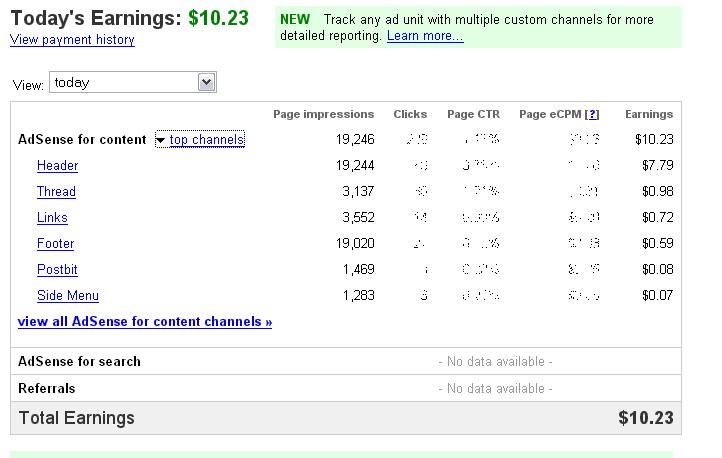The width and height of the screenshot is (722, 458).
Task: Click the Referrals row label
Action: pos(47,389)
